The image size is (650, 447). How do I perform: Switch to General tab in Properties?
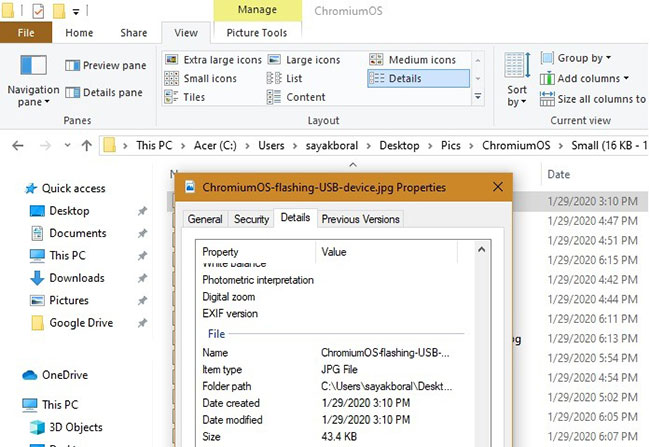coord(205,219)
